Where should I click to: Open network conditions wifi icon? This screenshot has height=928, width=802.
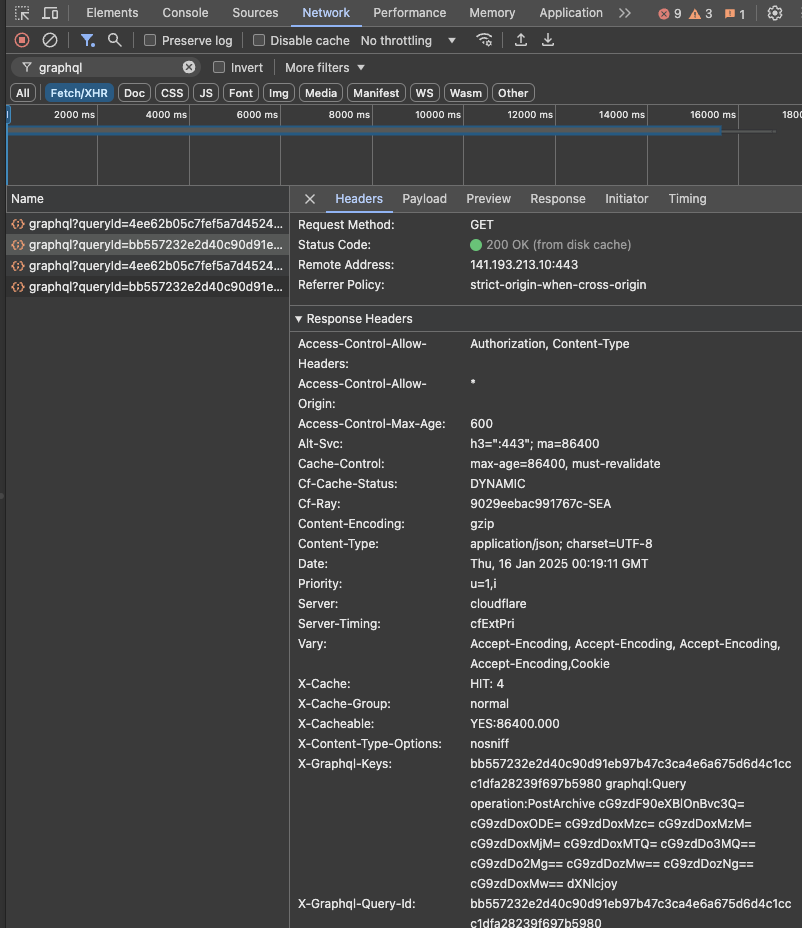coord(484,40)
